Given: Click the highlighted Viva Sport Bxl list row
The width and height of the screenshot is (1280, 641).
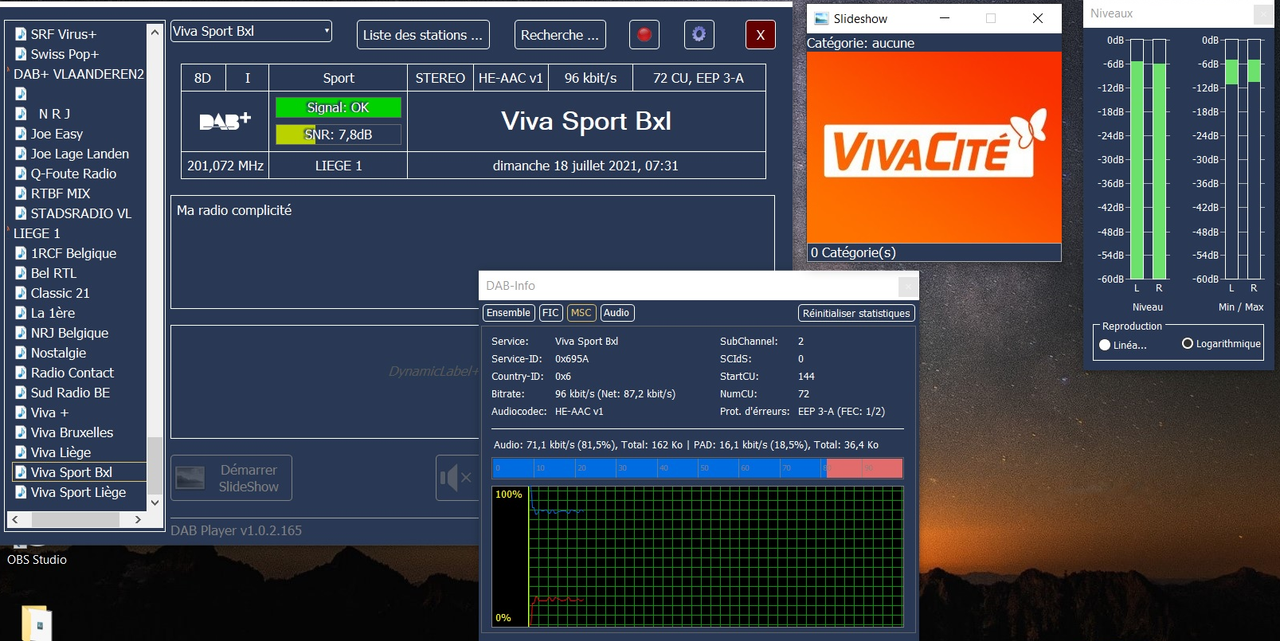Looking at the screenshot, I should coord(79,472).
